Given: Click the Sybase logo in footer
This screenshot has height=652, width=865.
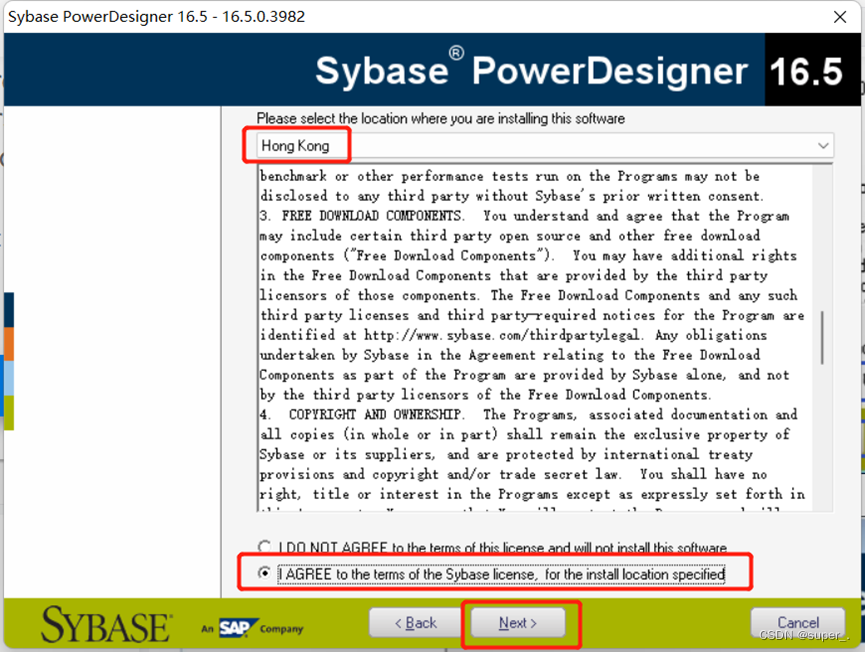Looking at the screenshot, I should click(106, 625).
